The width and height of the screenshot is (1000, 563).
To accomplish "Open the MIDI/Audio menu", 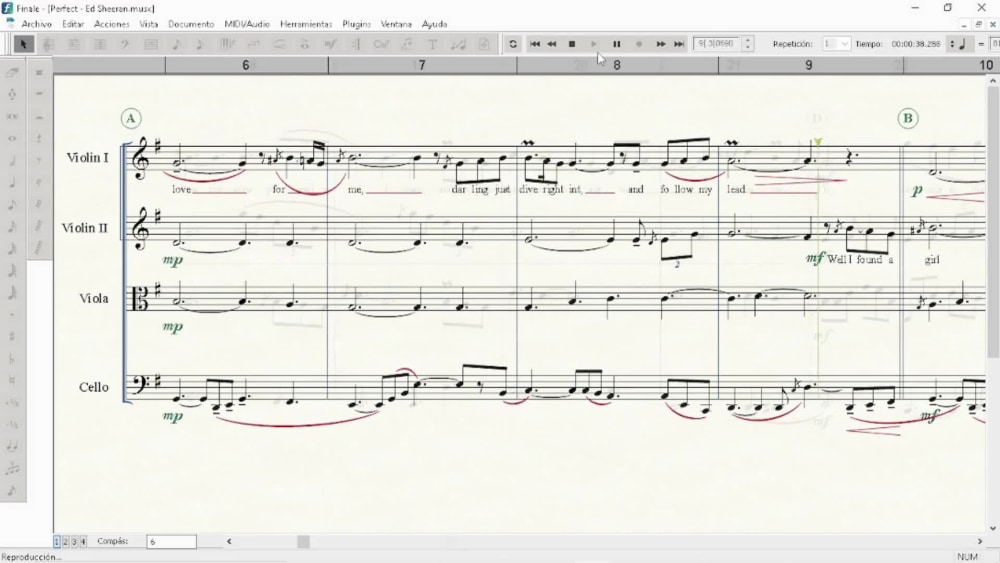I will [x=247, y=24].
